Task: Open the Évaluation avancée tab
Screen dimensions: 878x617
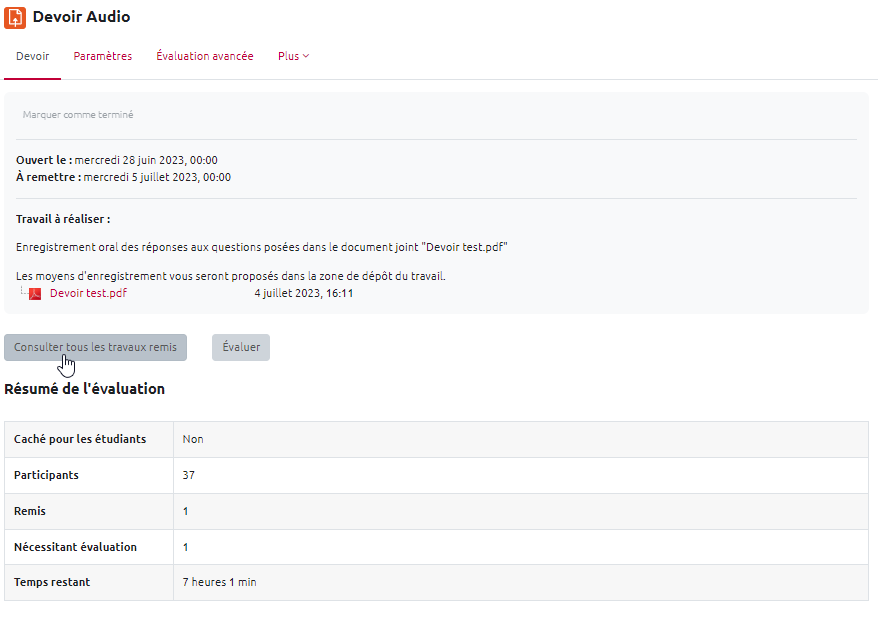Action: tap(205, 57)
